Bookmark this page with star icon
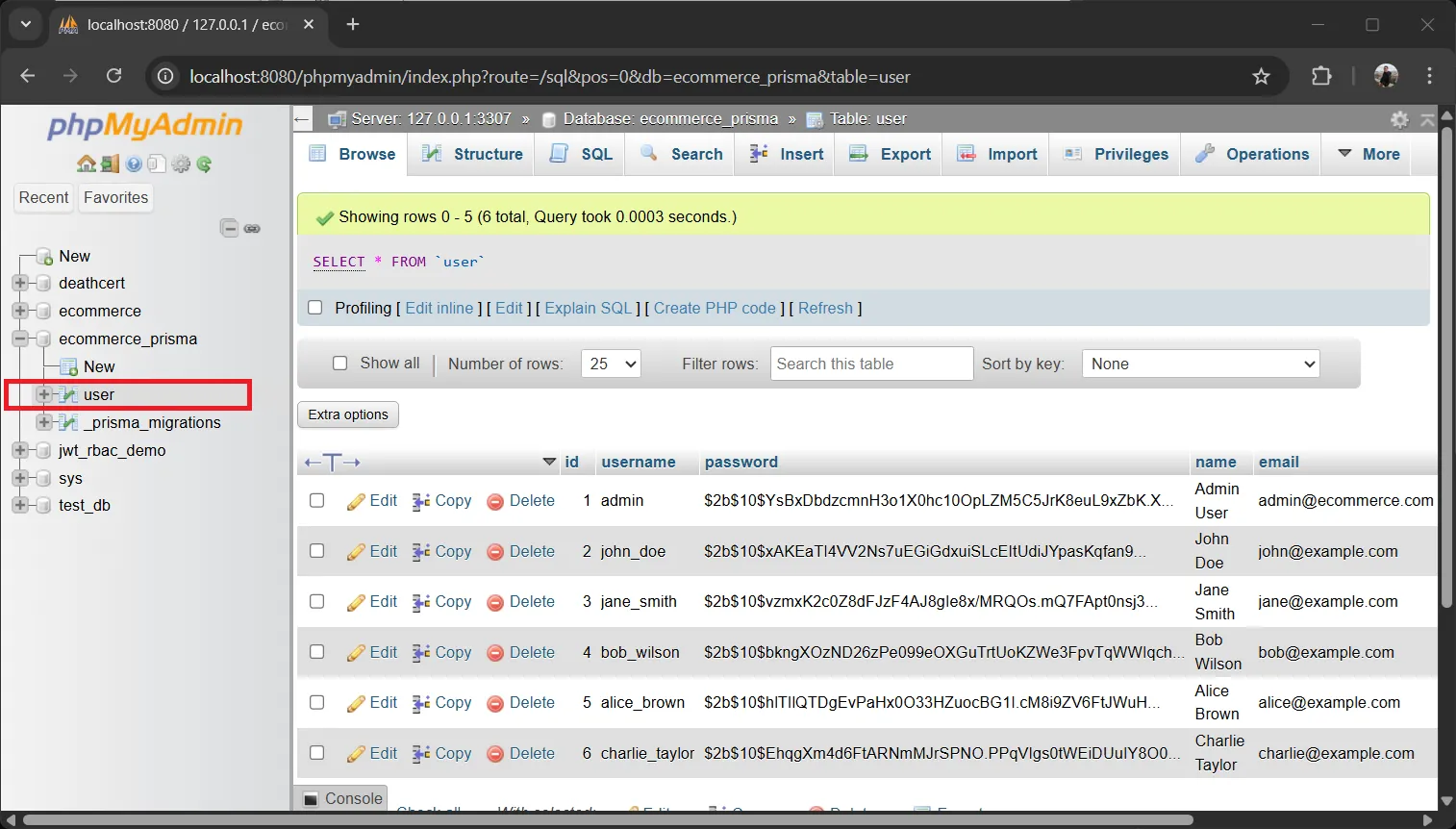 coord(1261,76)
